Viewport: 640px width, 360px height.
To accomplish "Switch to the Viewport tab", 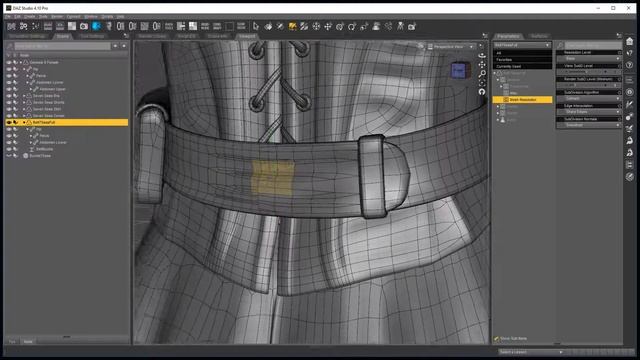I will (x=247, y=36).
